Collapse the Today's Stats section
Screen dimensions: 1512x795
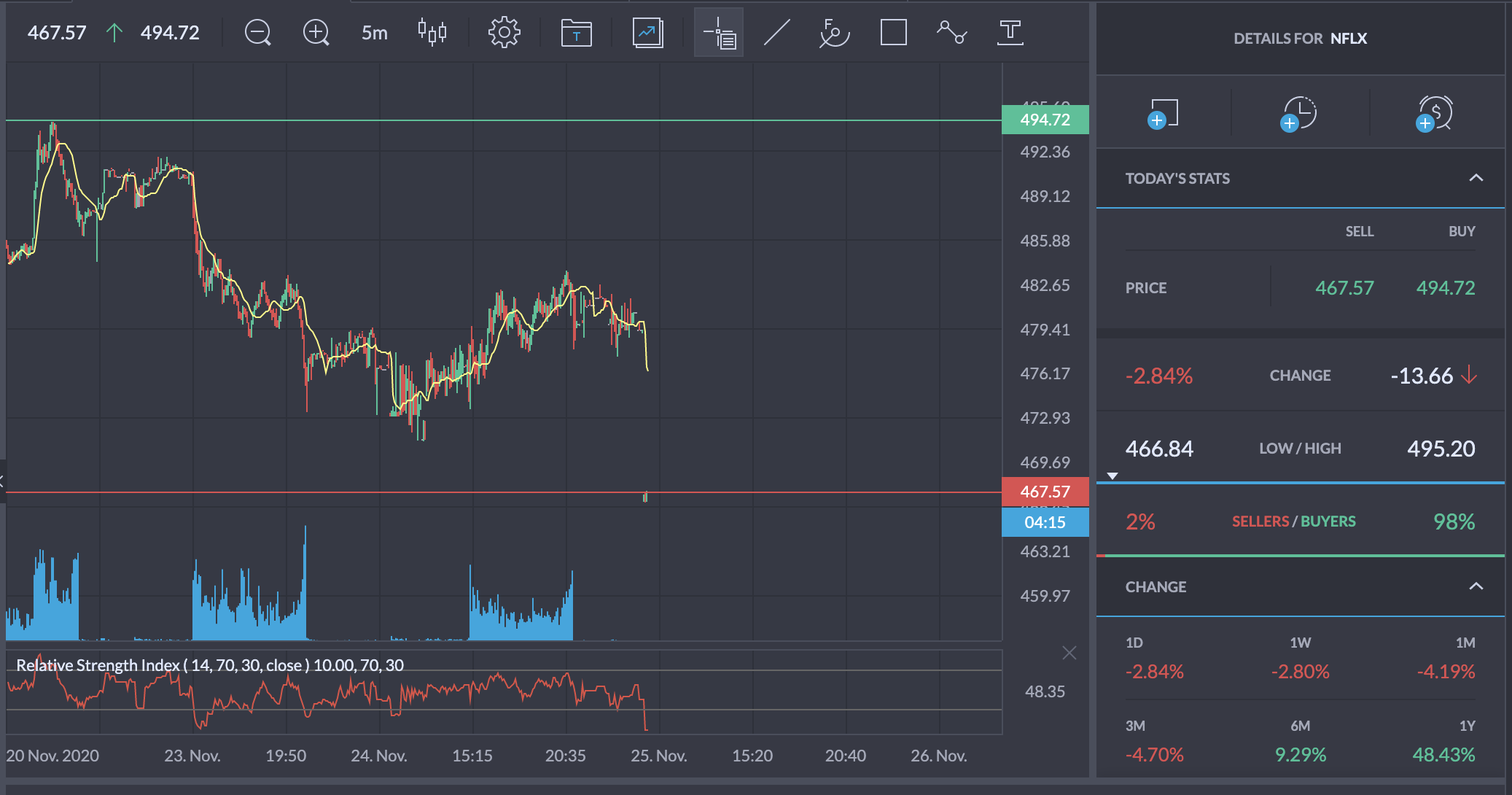click(x=1476, y=178)
